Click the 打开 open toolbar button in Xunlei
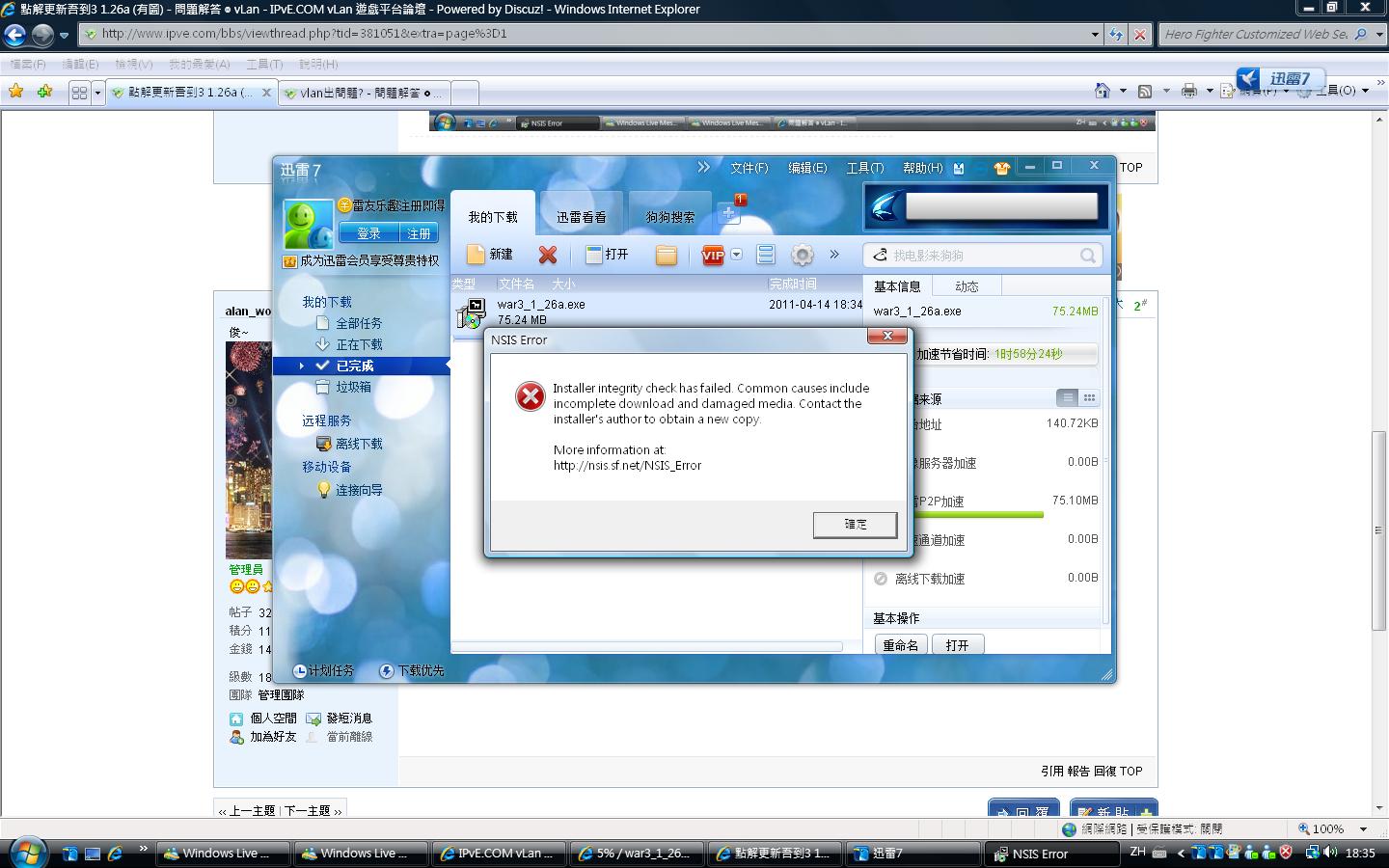Viewport: 1389px width, 868px height. pos(608,255)
